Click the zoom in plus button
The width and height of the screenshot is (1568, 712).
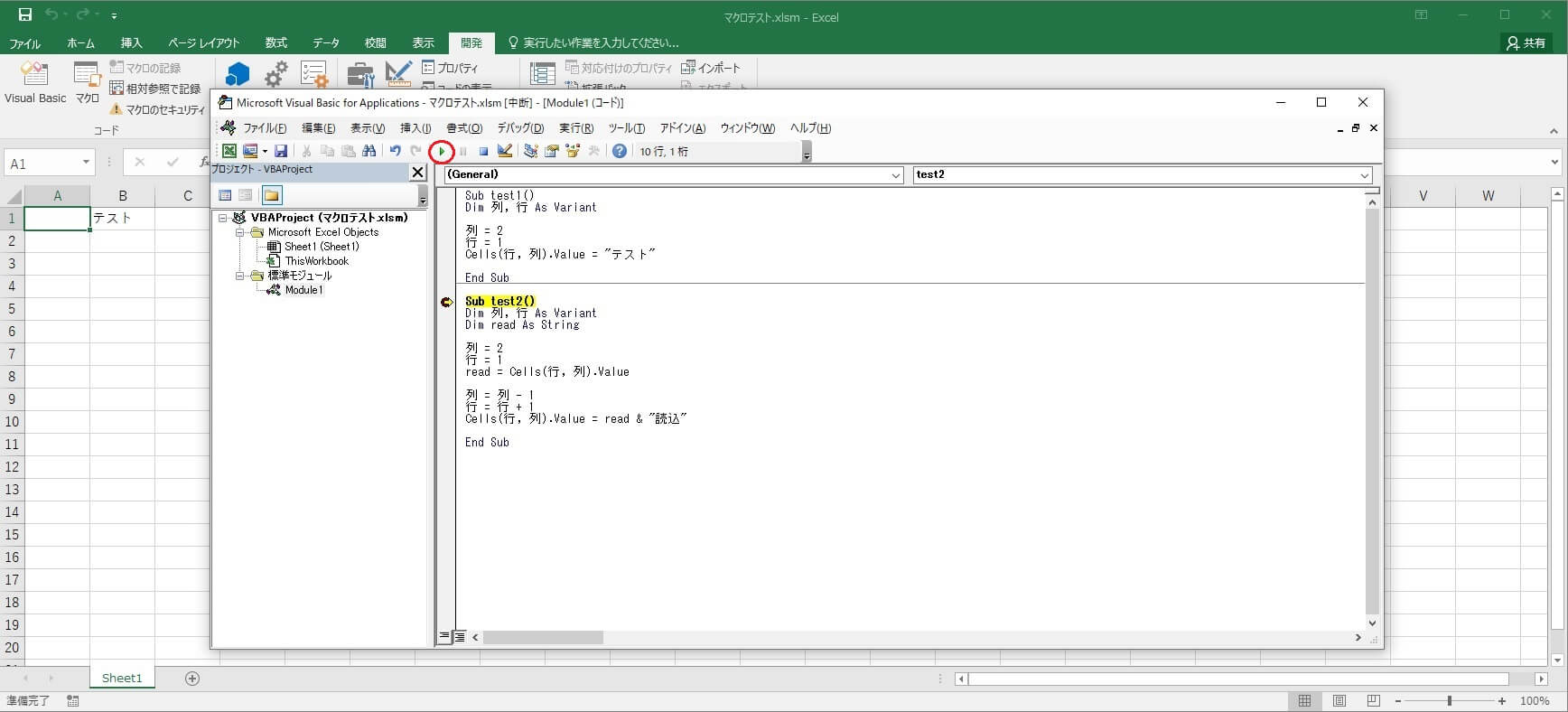coord(1502,700)
